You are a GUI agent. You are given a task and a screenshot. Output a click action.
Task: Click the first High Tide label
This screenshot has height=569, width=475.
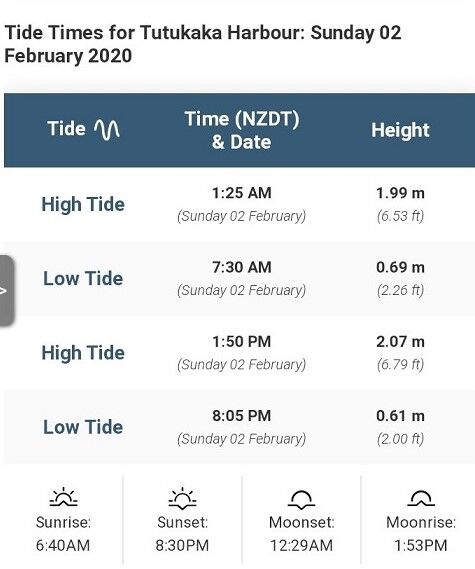83,204
